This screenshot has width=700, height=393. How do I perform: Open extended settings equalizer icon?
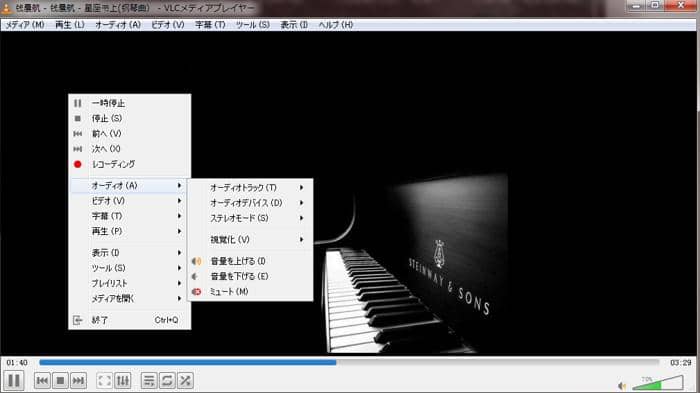(123, 381)
